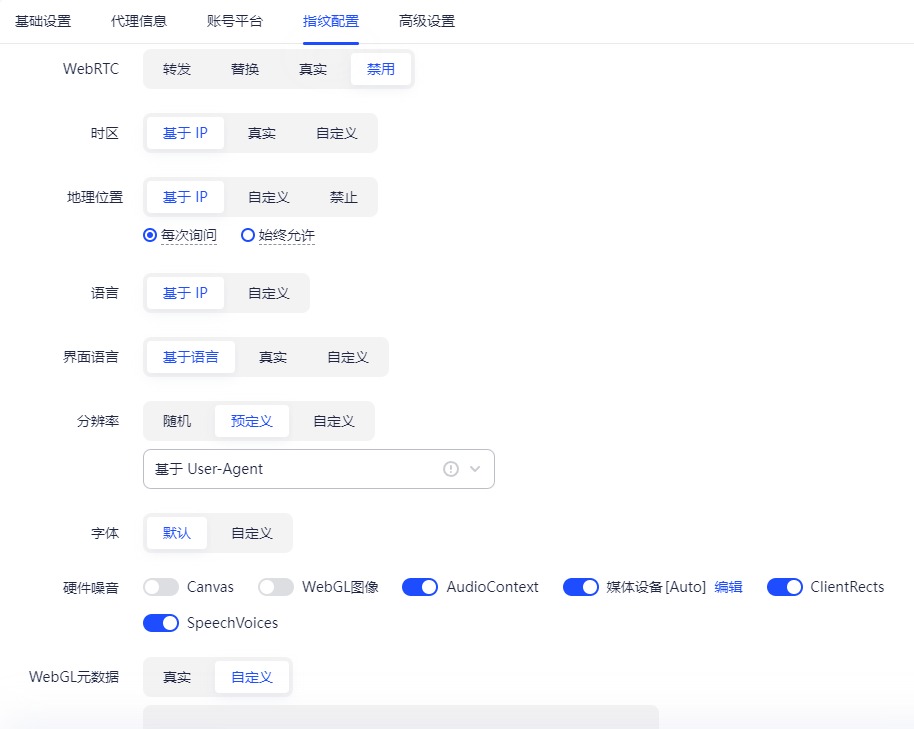
Task: Select the 每次询问 radio option
Action: click(150, 236)
